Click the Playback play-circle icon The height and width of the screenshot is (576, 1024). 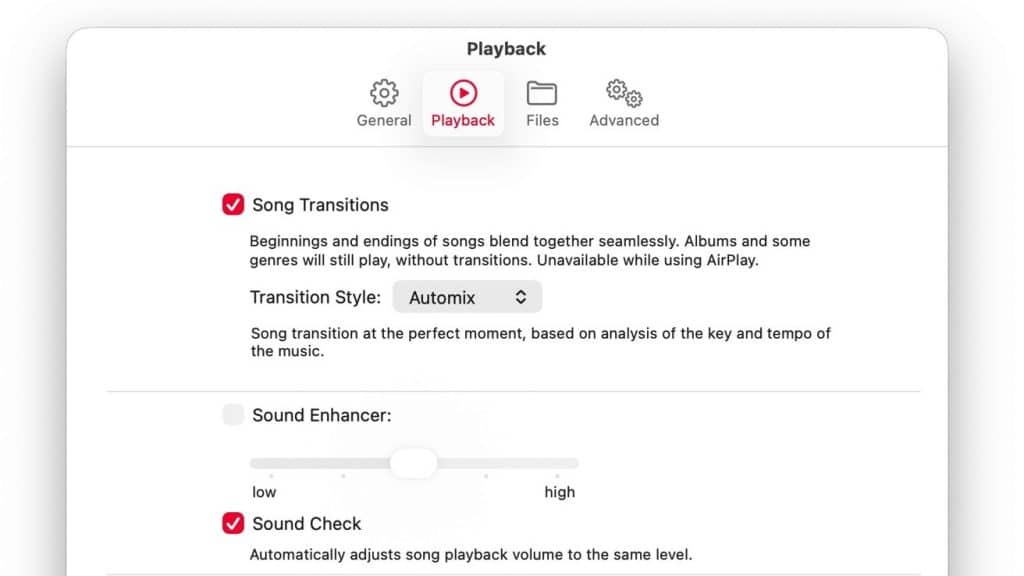tap(463, 93)
